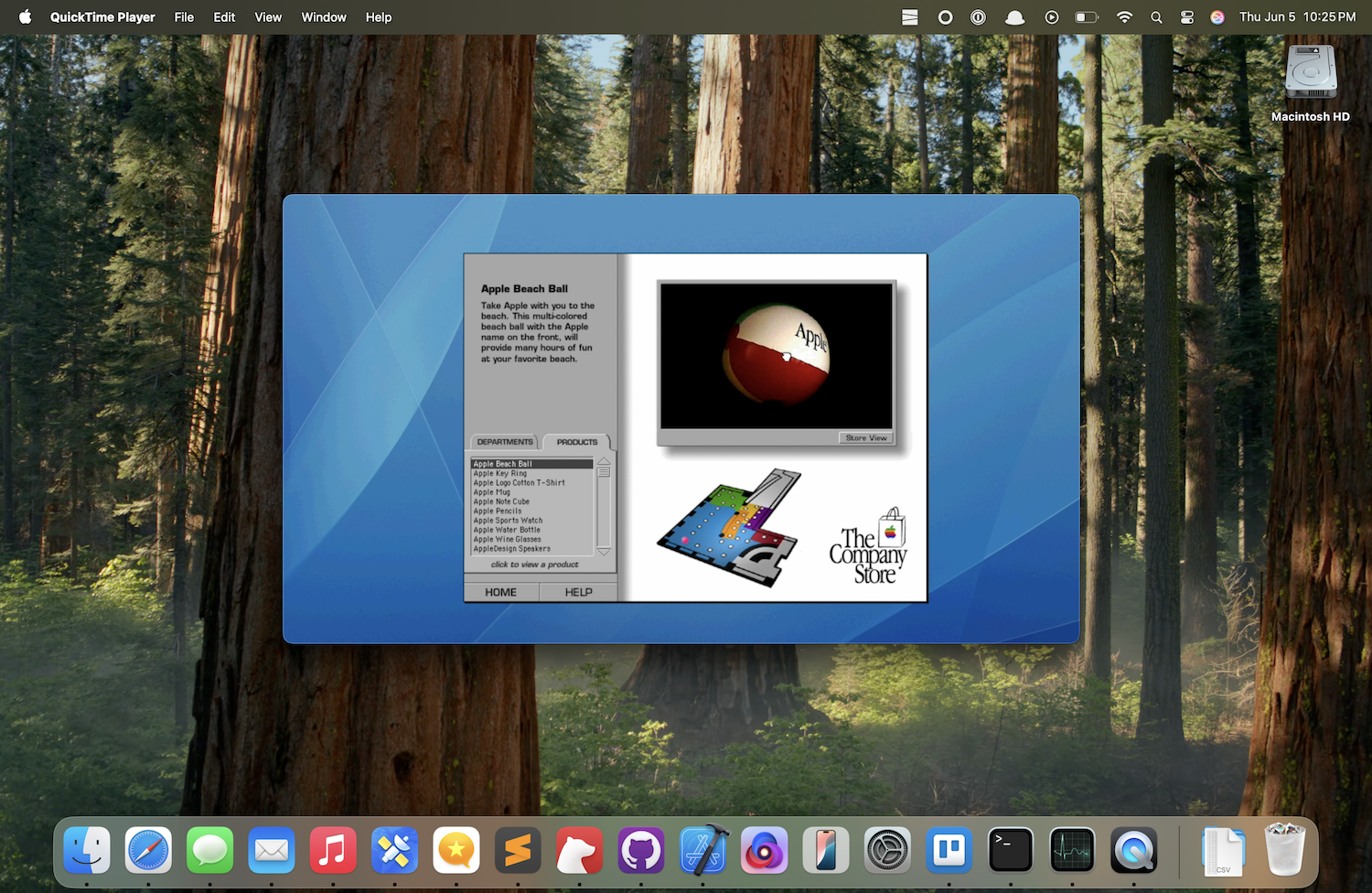Open Trello from the Dock

(x=949, y=850)
